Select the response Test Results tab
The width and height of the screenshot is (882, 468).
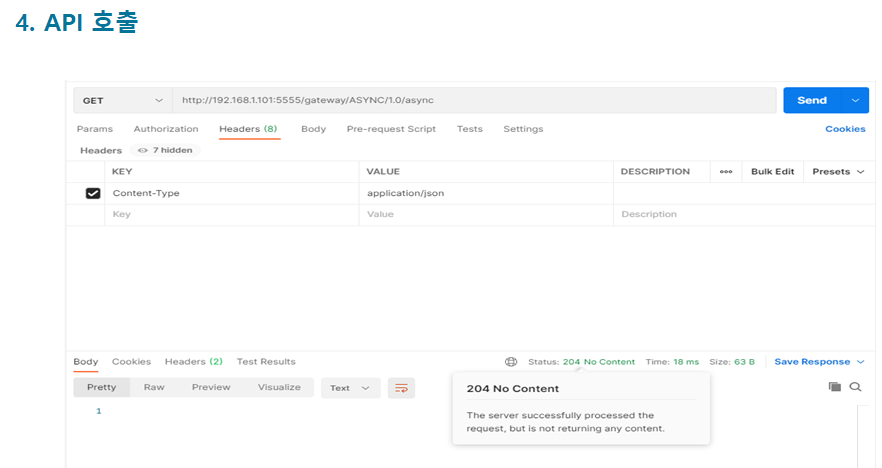coord(266,362)
